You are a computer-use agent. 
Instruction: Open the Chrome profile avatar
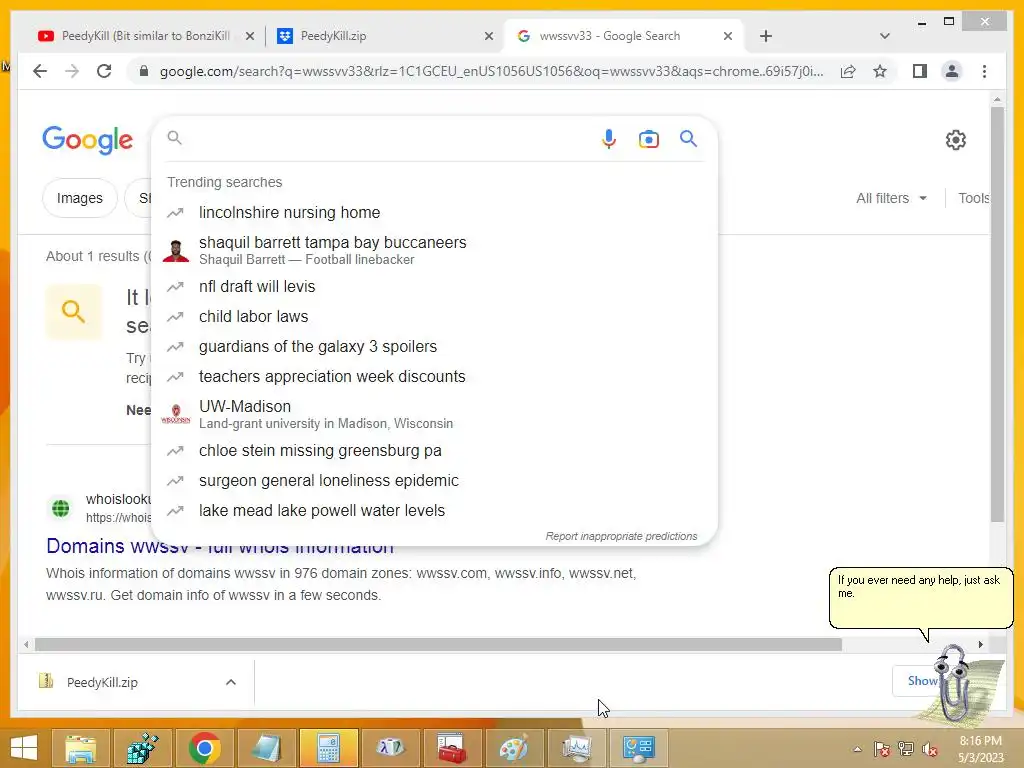[x=952, y=71]
